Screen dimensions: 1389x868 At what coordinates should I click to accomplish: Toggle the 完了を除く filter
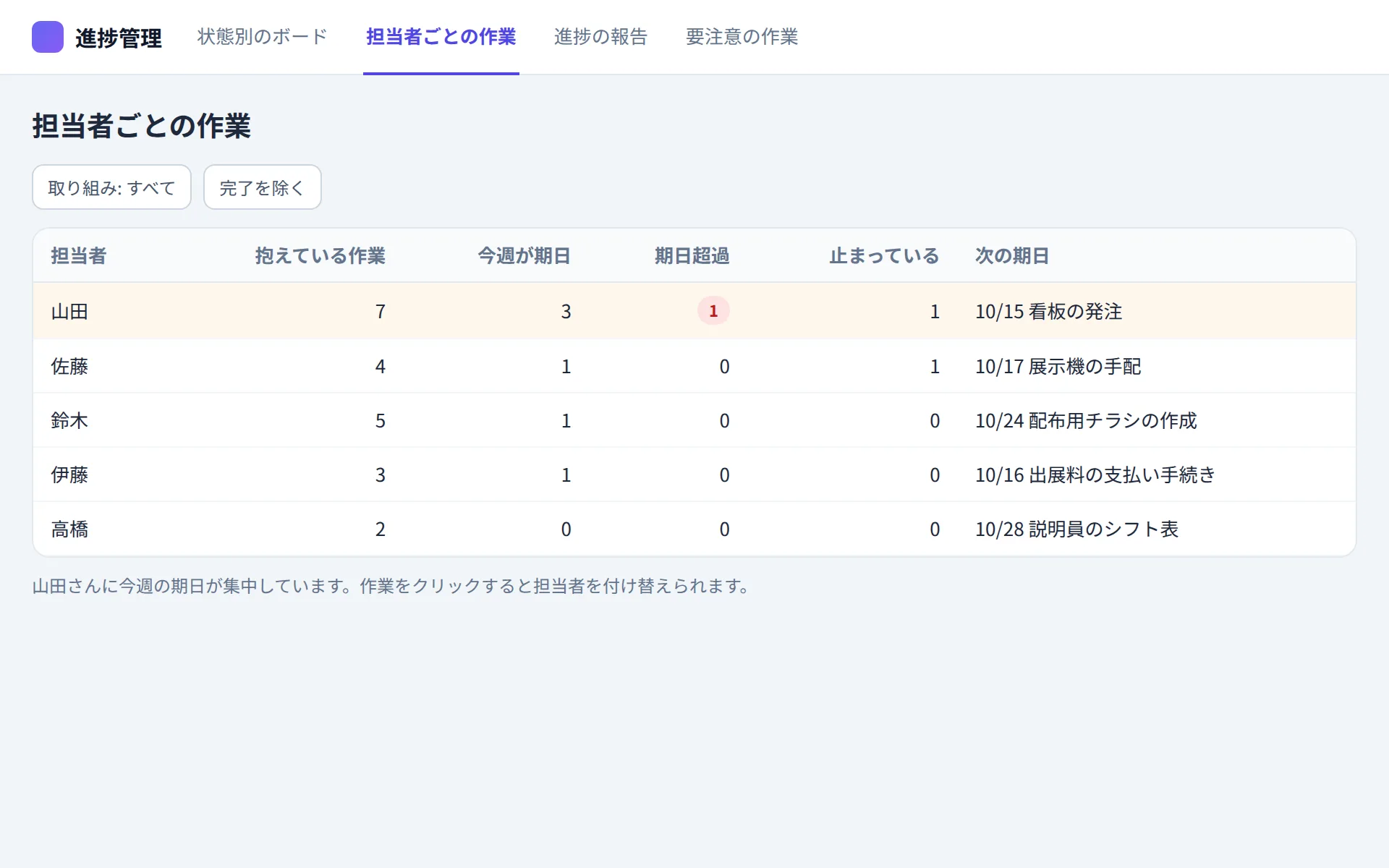(x=262, y=187)
